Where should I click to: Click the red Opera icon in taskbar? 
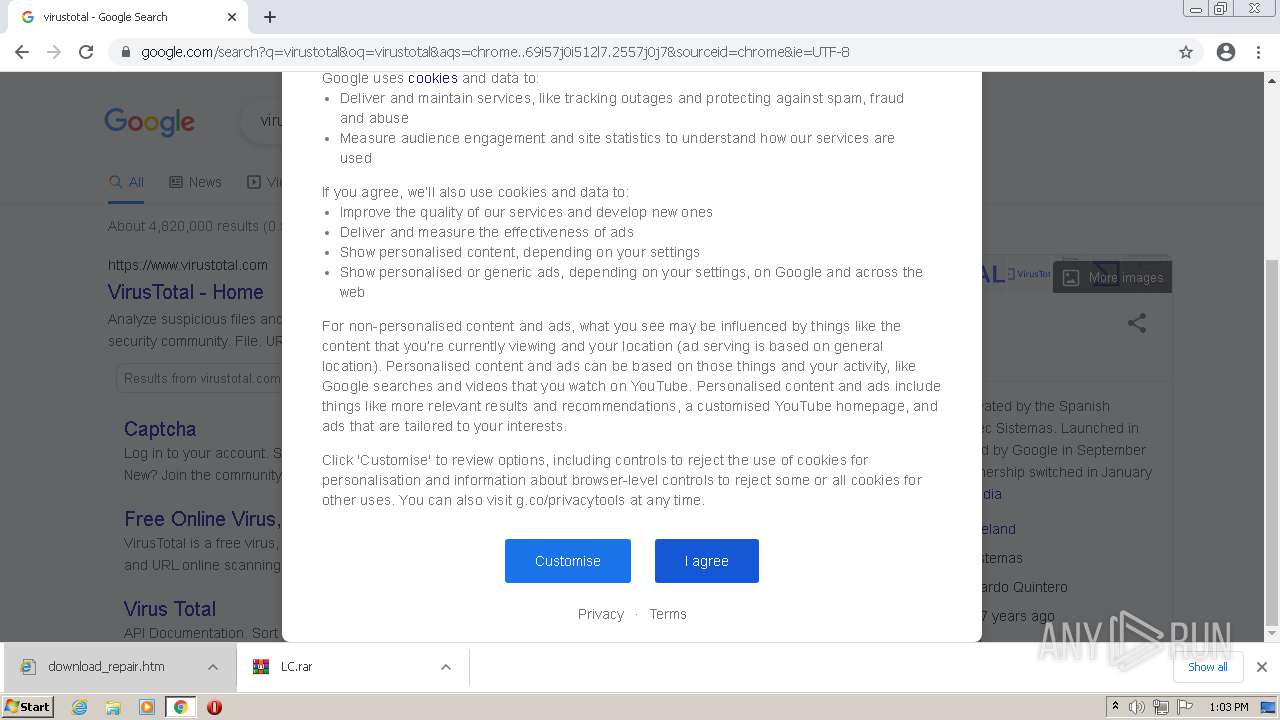pos(214,707)
